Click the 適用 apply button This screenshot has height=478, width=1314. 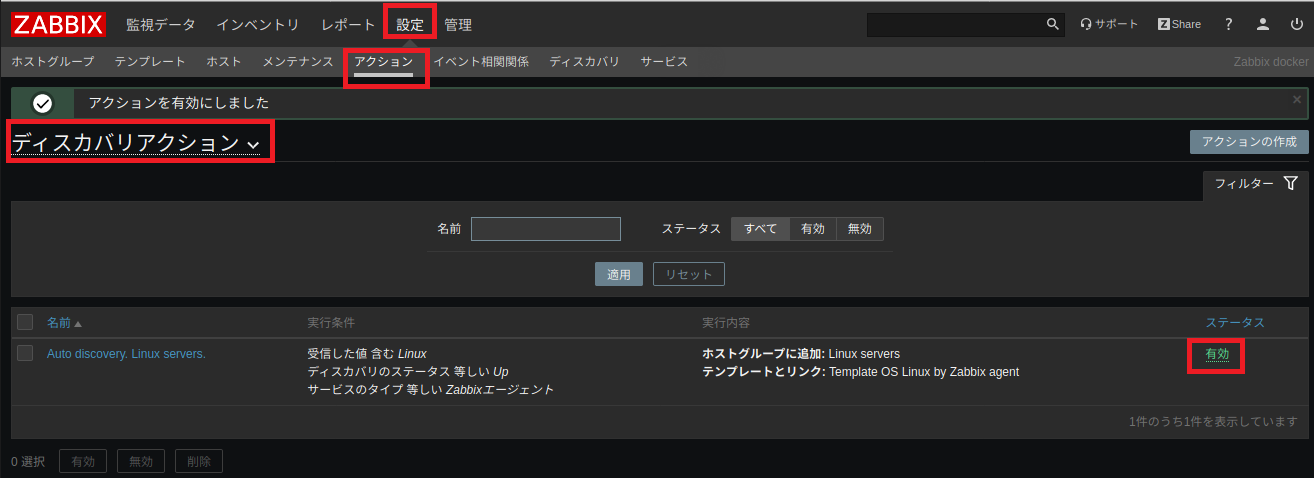pyautogui.click(x=619, y=274)
